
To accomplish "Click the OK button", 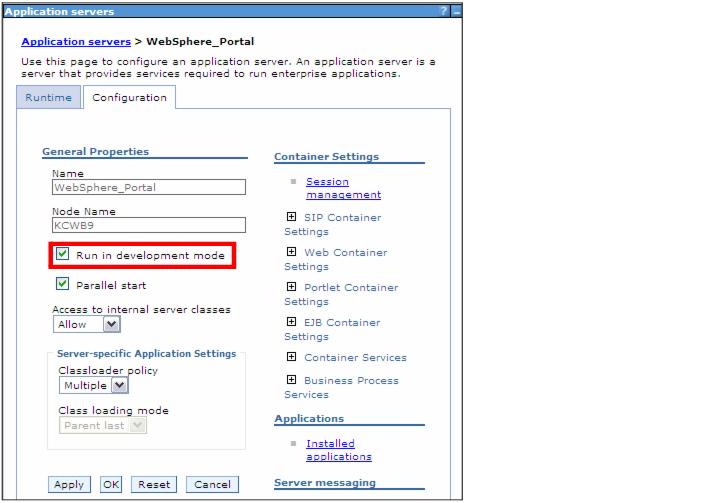I will pyautogui.click(x=111, y=484).
